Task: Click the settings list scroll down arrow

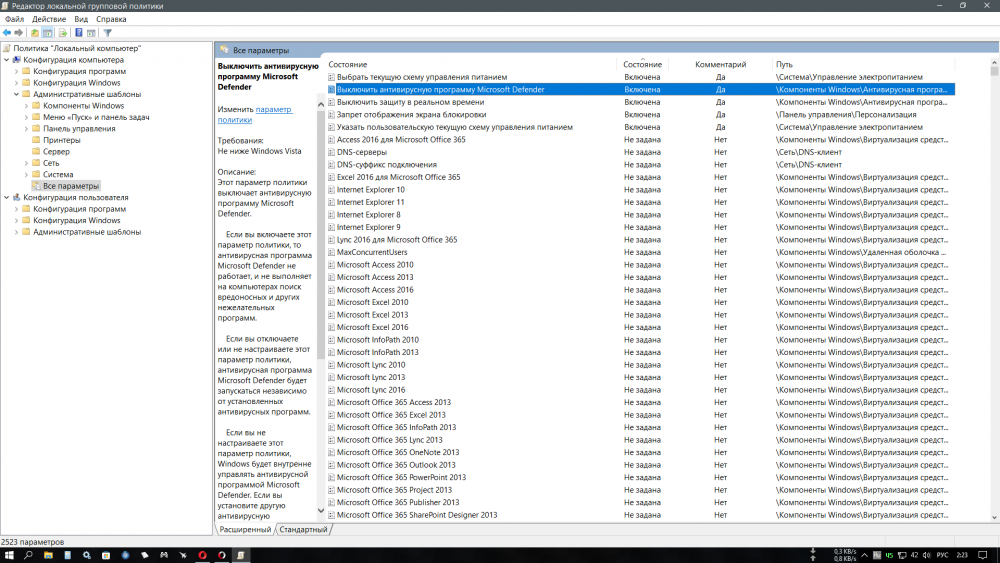Action: pyautogui.click(x=994, y=518)
